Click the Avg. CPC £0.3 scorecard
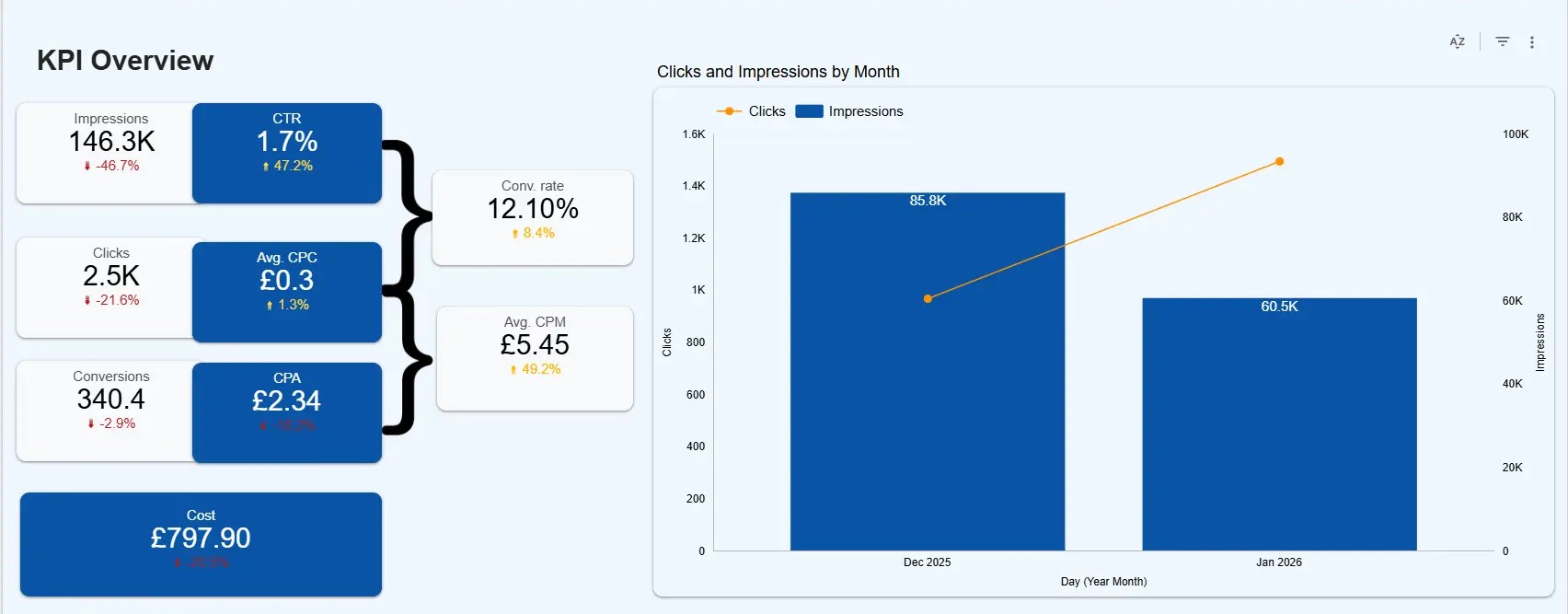Screen dimensions: 1568x614 click(x=286, y=291)
